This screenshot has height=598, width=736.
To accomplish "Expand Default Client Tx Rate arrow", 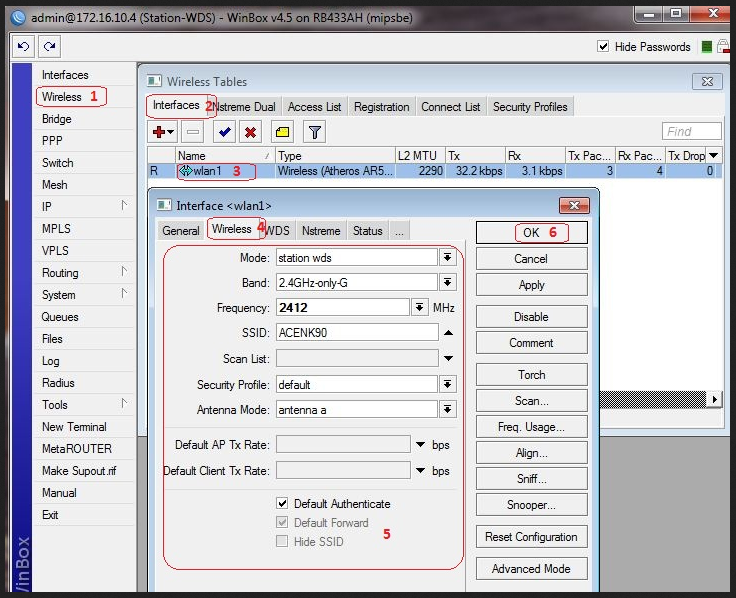I will pyautogui.click(x=421, y=470).
